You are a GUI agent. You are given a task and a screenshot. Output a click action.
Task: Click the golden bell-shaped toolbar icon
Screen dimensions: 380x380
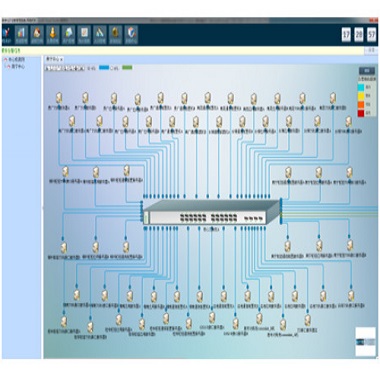pyautogui.click(x=116, y=35)
